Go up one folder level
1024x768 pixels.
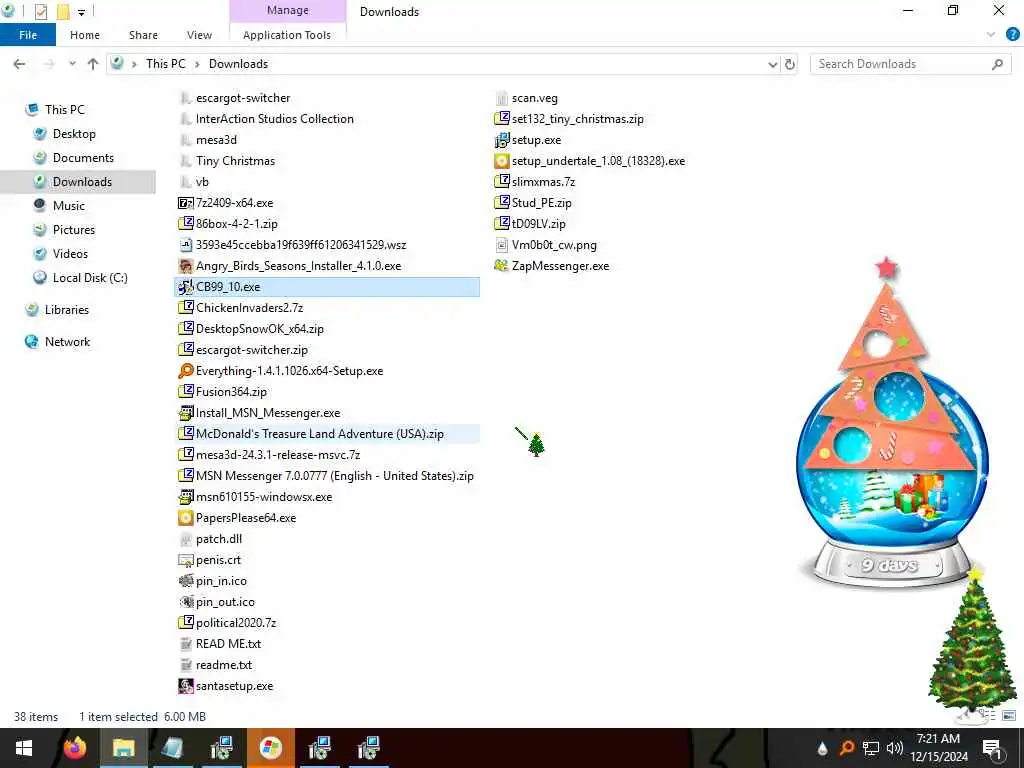(x=93, y=64)
